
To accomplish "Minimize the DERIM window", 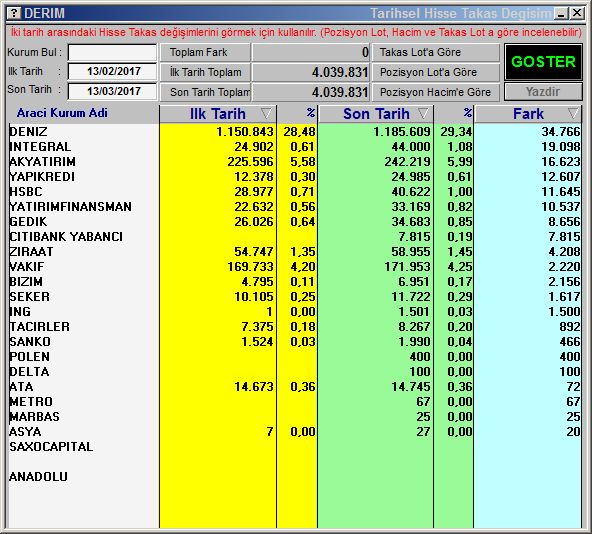I will pyautogui.click(x=561, y=14).
